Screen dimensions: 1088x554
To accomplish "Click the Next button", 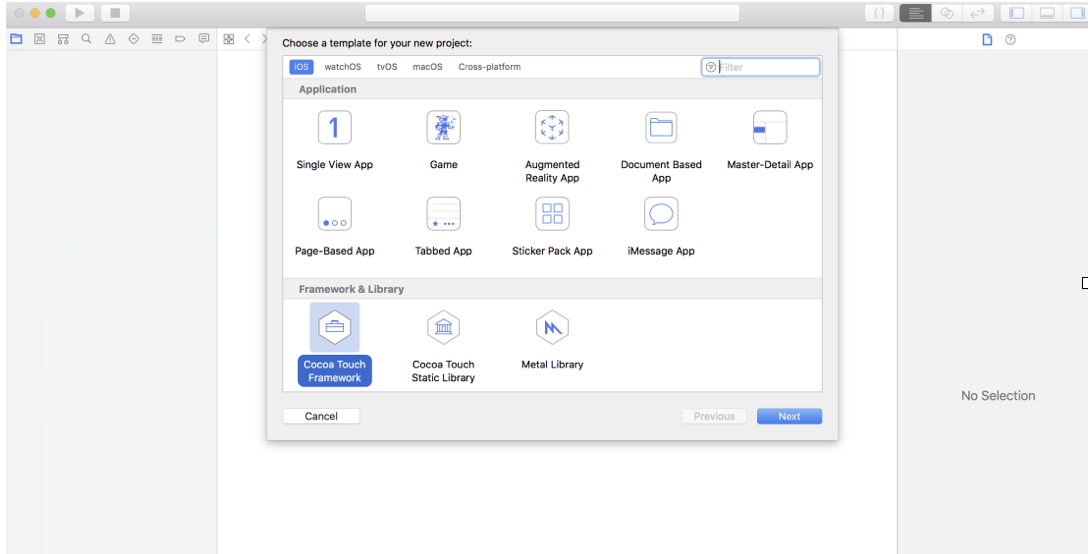I will 790,416.
